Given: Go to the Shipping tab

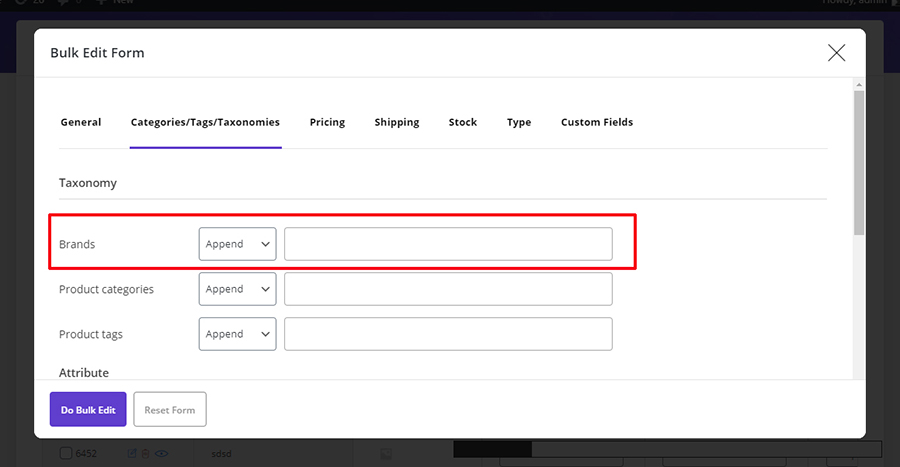Looking at the screenshot, I should pos(397,122).
